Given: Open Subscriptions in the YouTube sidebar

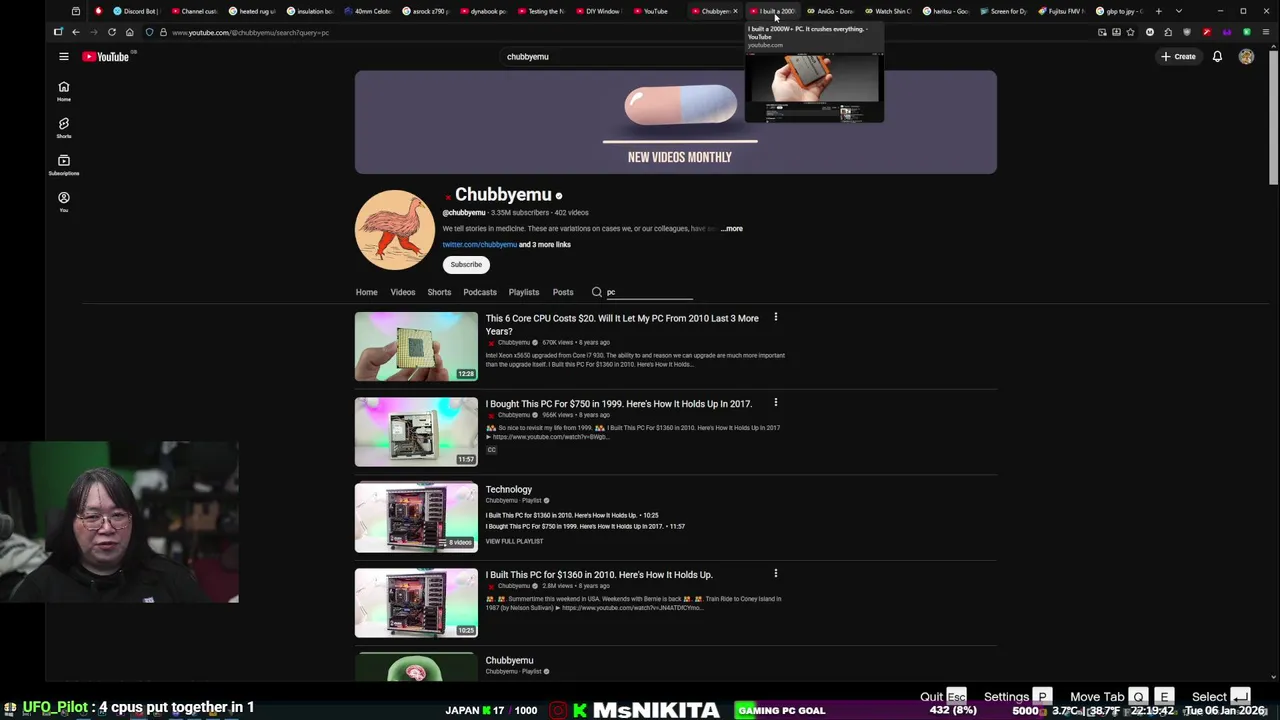Looking at the screenshot, I should [63, 165].
